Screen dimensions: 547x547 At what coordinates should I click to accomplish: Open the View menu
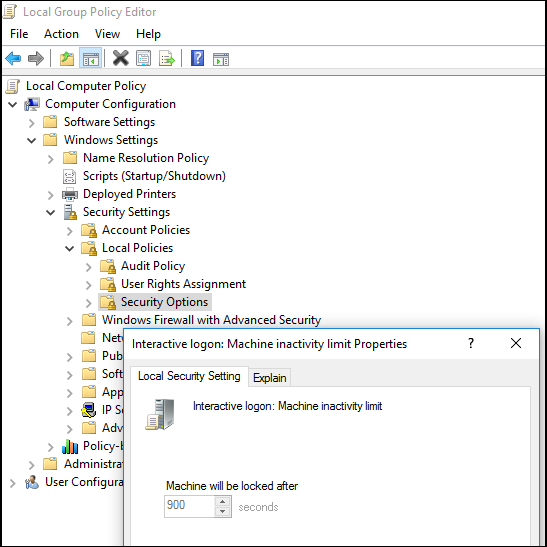107,34
